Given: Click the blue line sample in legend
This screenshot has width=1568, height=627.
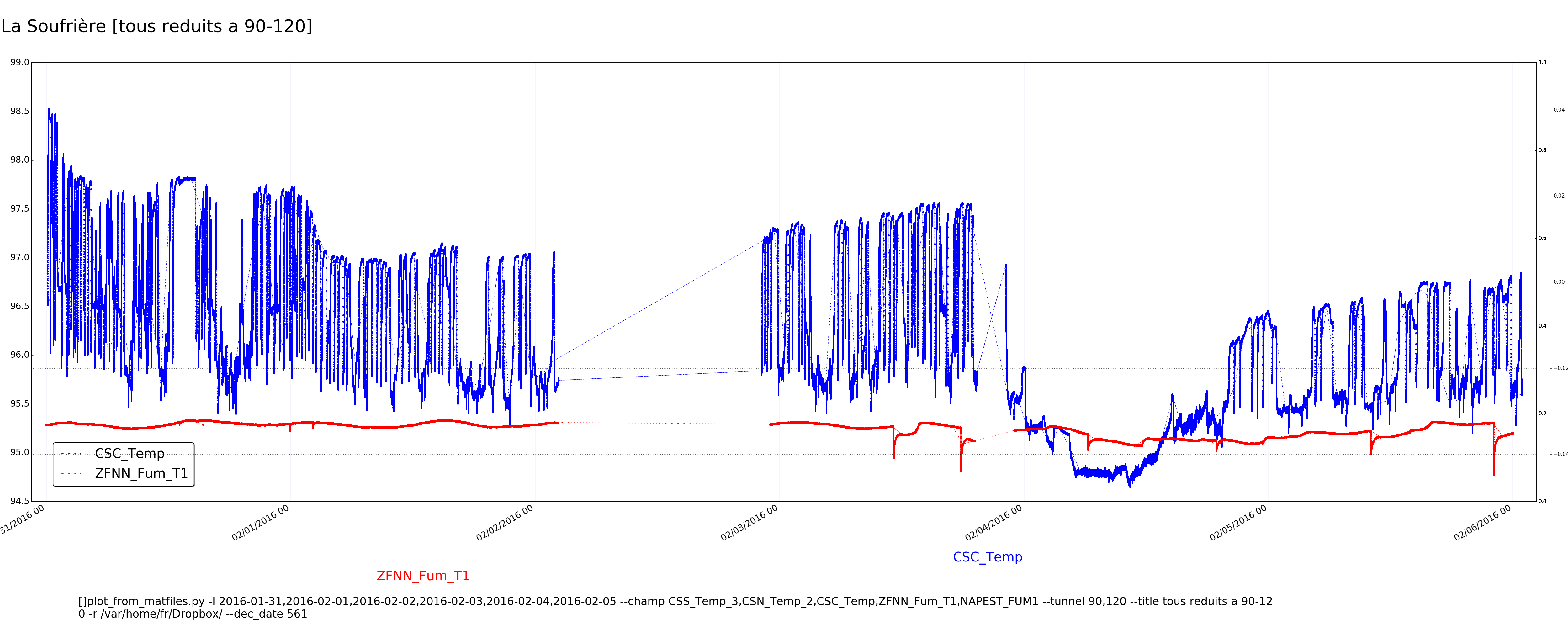Looking at the screenshot, I should pyautogui.click(x=71, y=454).
